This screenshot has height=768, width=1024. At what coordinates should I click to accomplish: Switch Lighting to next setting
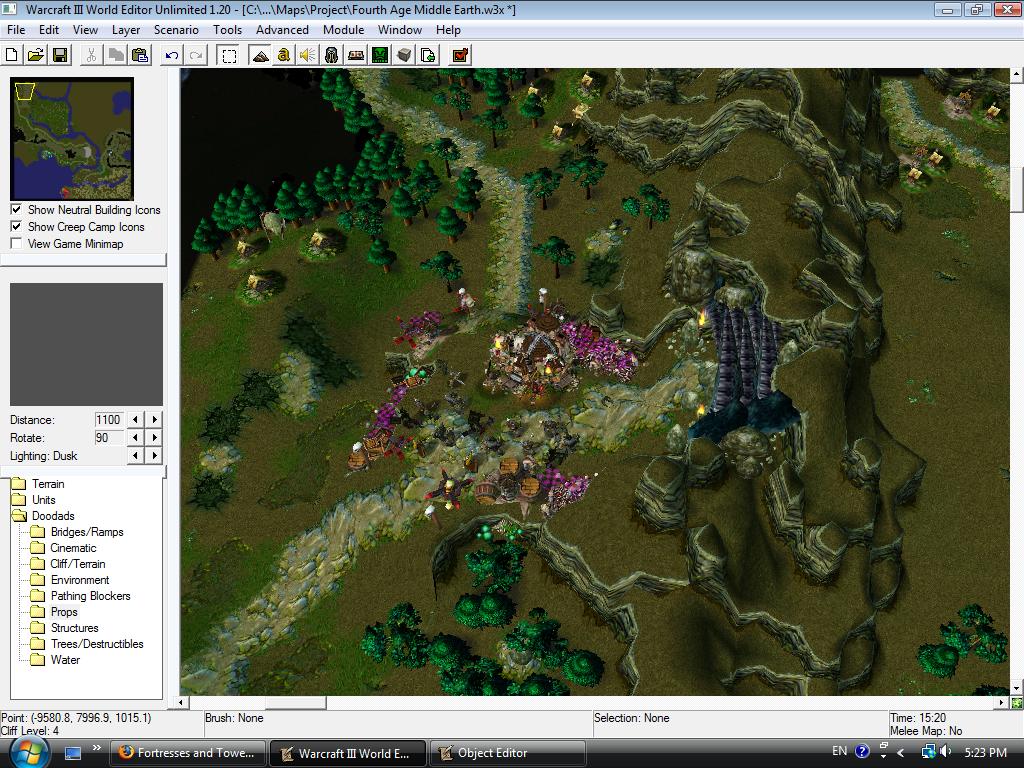(x=155, y=455)
